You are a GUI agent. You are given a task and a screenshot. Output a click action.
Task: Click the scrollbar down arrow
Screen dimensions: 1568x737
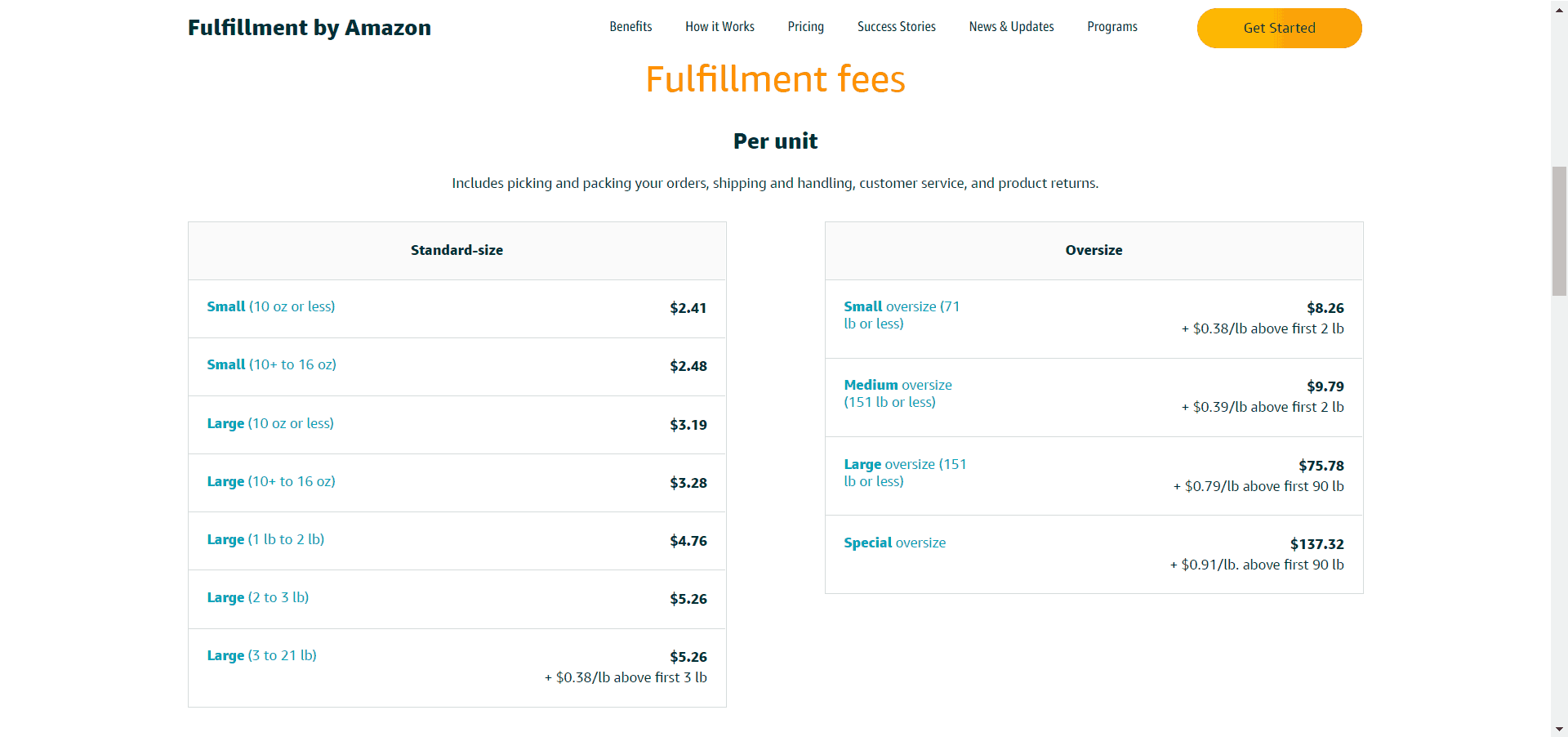(x=1559, y=729)
